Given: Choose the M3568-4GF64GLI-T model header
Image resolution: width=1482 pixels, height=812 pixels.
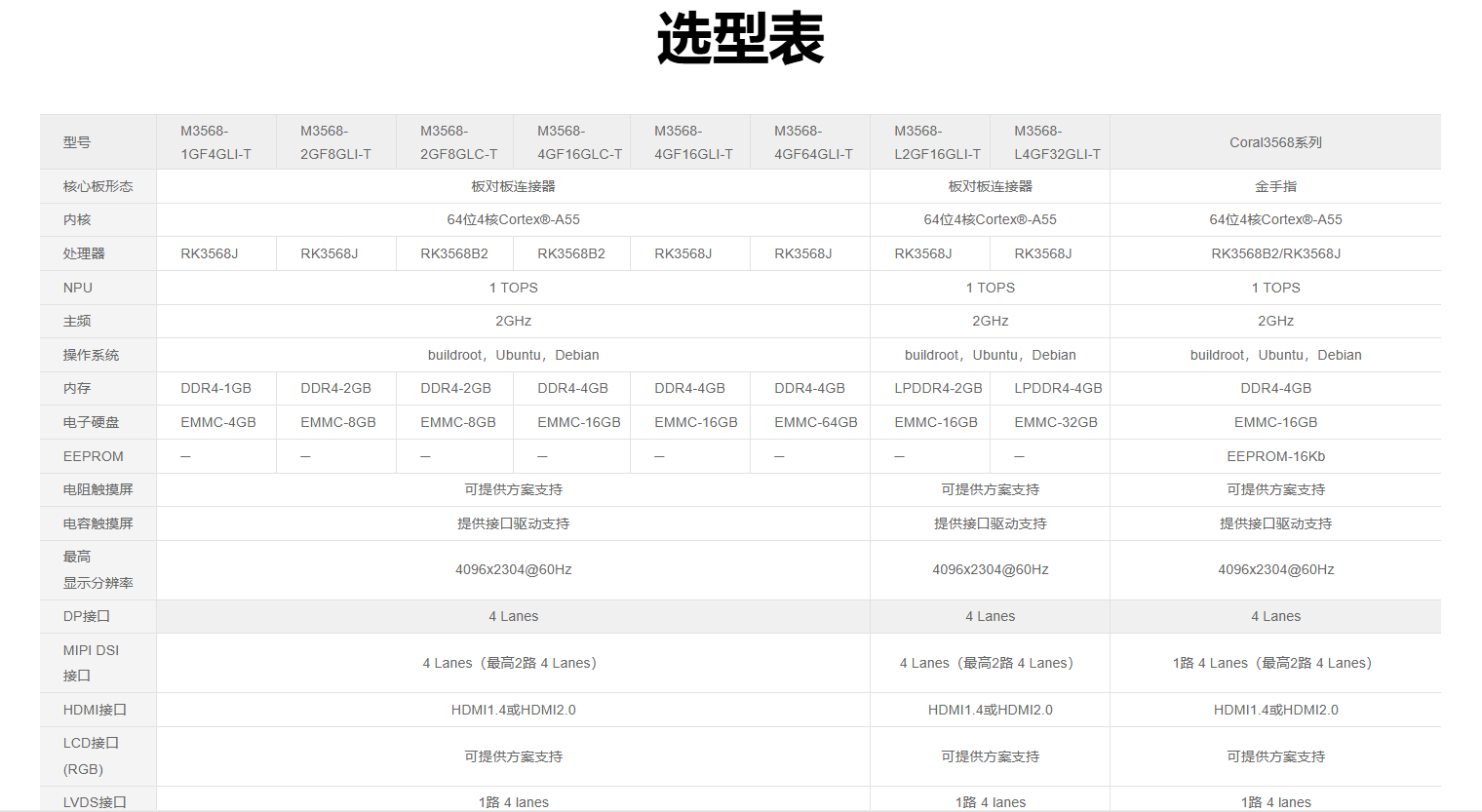Looking at the screenshot, I should click(813, 142).
